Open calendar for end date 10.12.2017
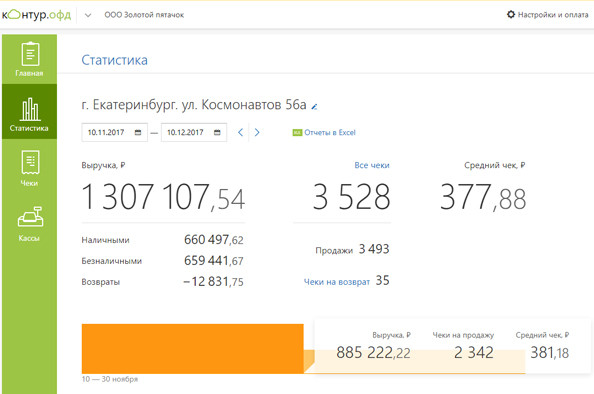 pyautogui.click(x=217, y=132)
